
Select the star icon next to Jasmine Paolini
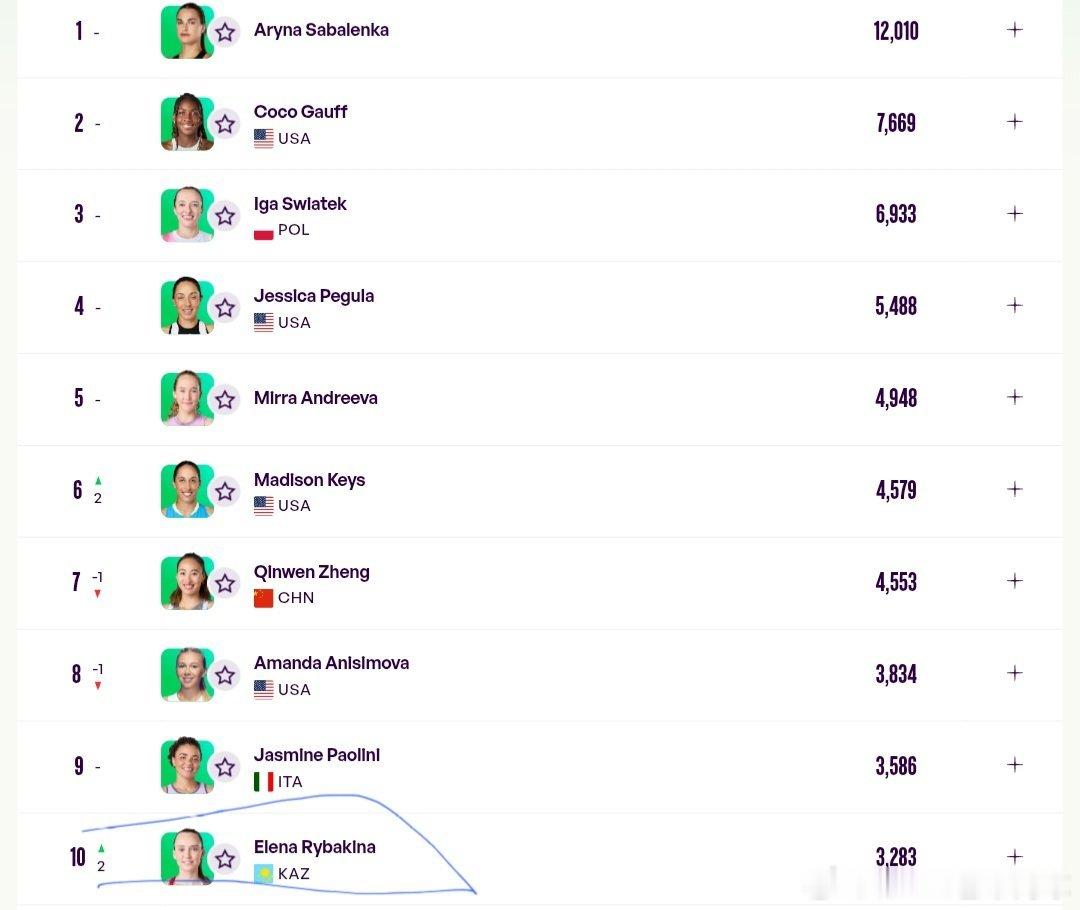click(225, 767)
